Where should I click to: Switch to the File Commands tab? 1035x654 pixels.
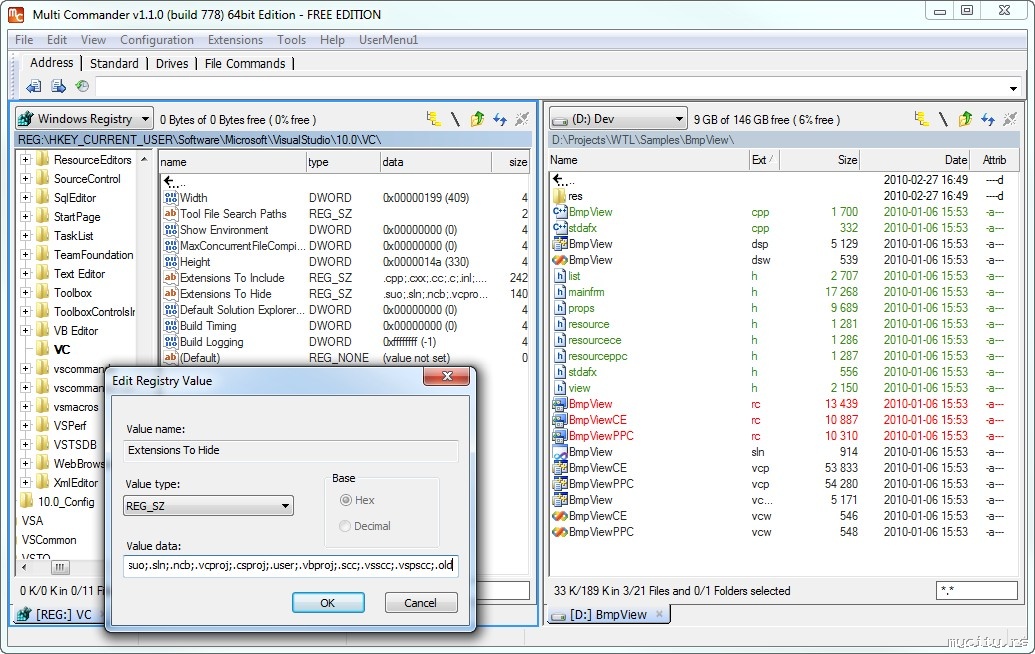[245, 63]
